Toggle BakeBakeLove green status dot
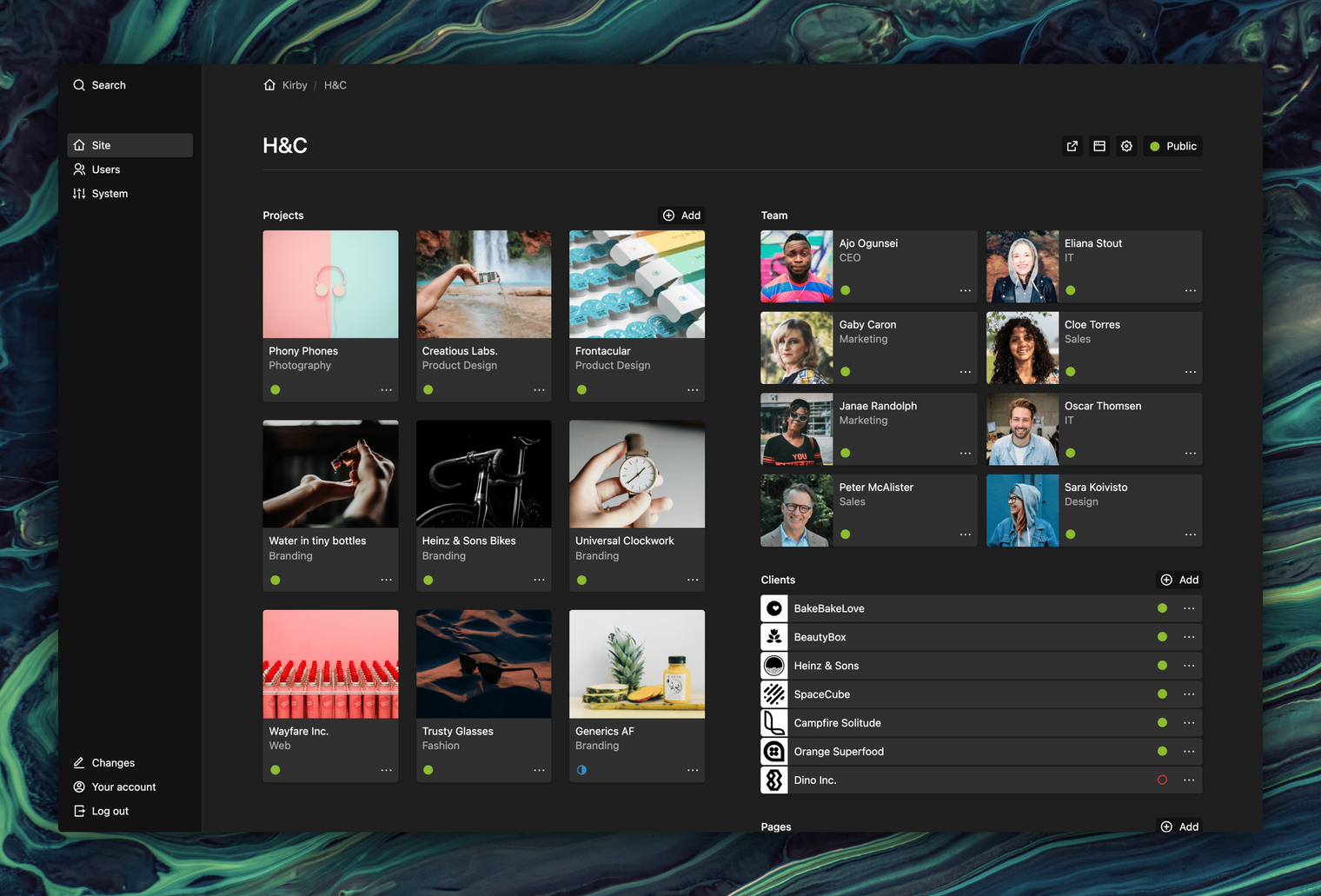 click(x=1162, y=608)
